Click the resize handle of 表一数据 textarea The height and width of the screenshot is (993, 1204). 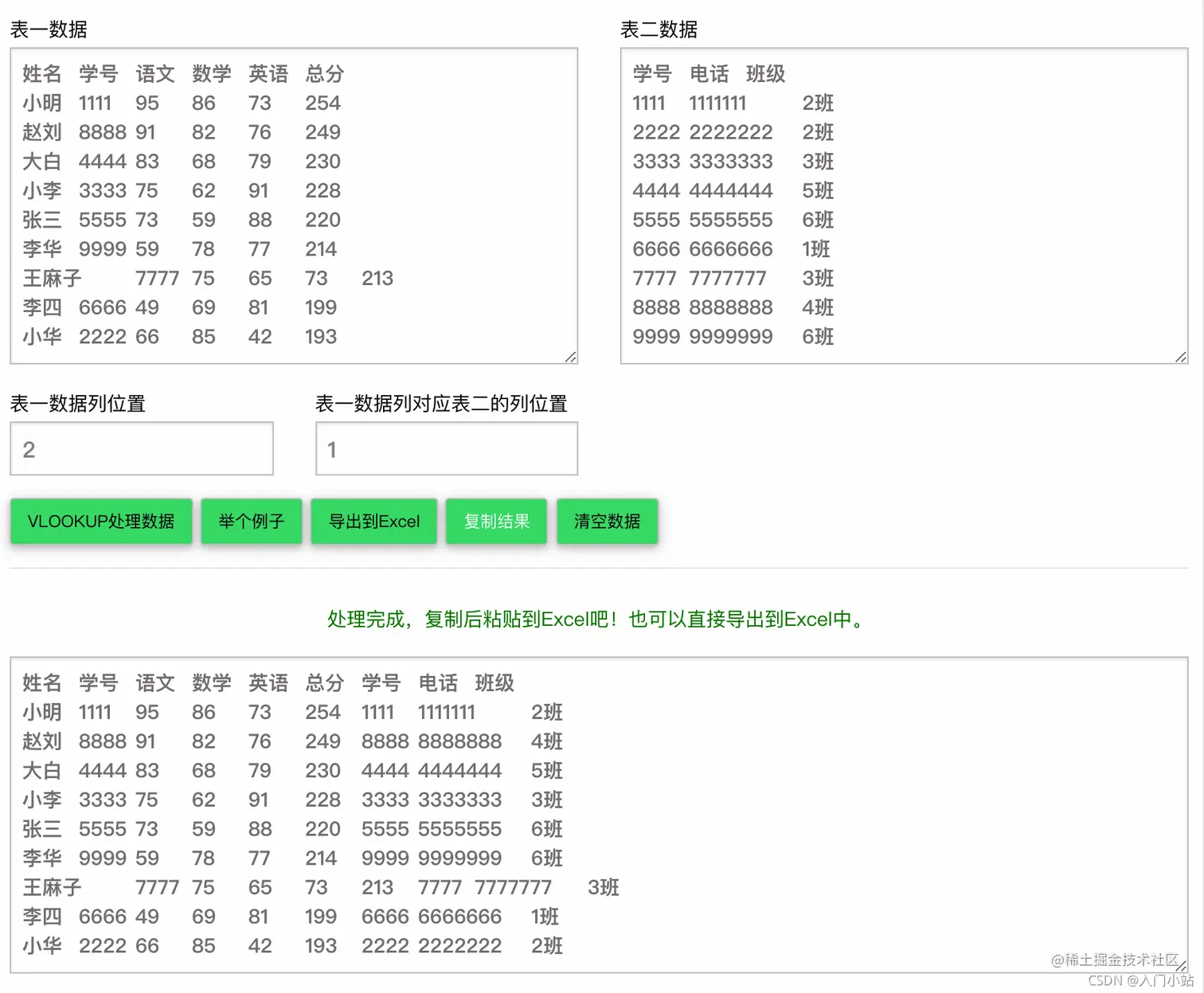tap(572, 357)
